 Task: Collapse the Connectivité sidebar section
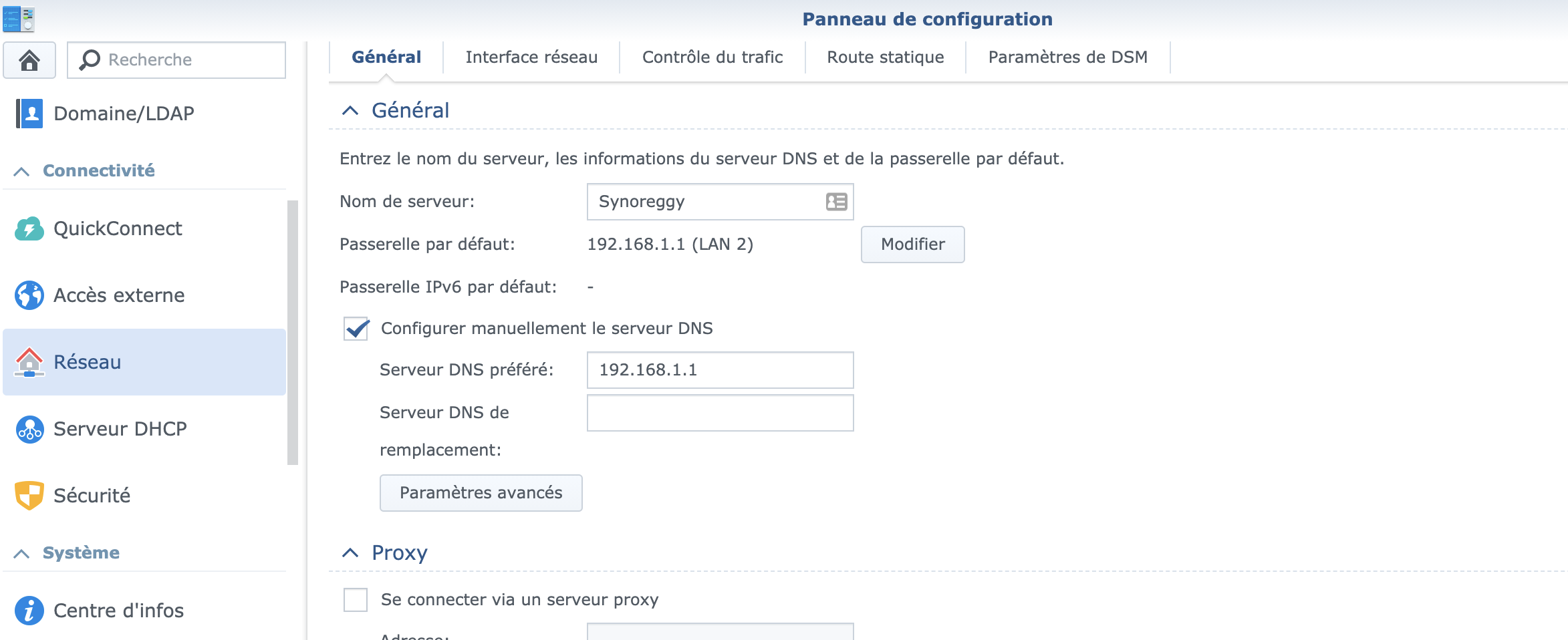point(21,172)
